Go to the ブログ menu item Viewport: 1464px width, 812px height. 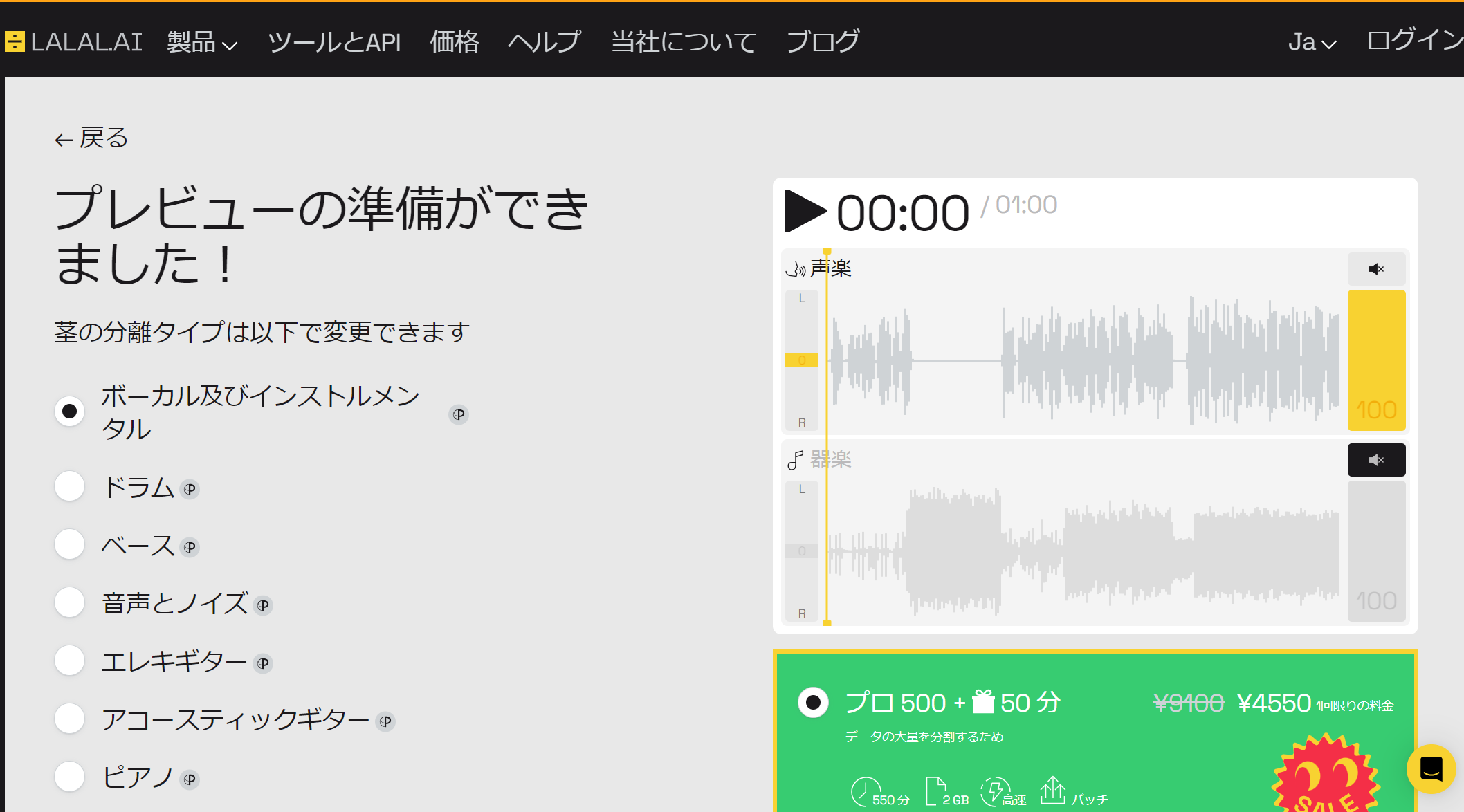point(823,42)
